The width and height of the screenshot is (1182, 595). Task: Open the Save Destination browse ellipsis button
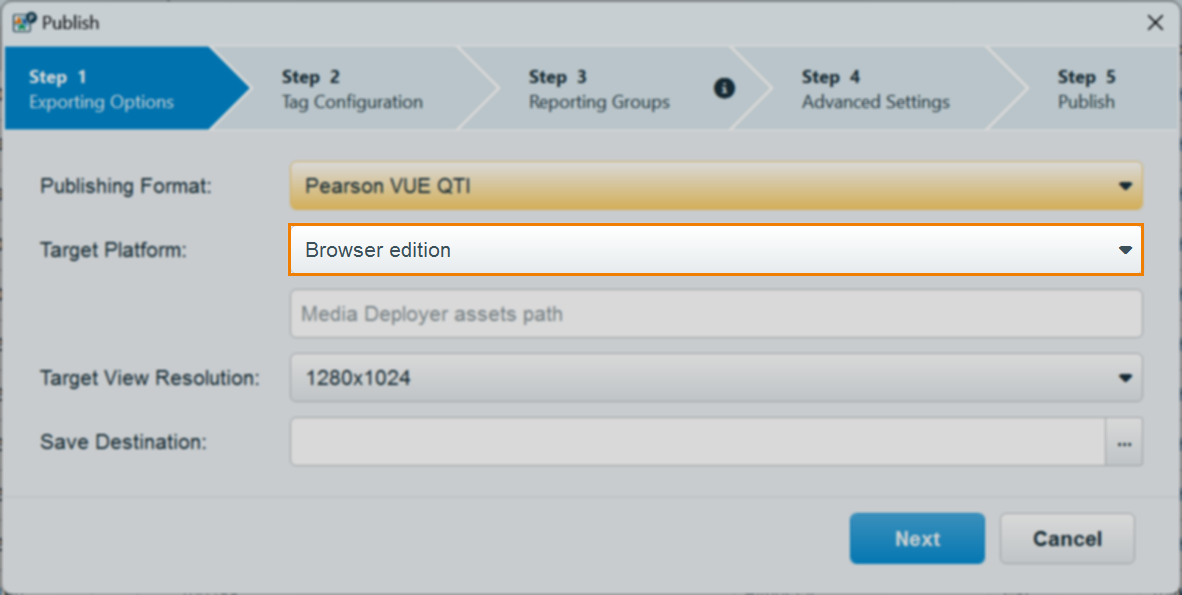click(x=1124, y=442)
